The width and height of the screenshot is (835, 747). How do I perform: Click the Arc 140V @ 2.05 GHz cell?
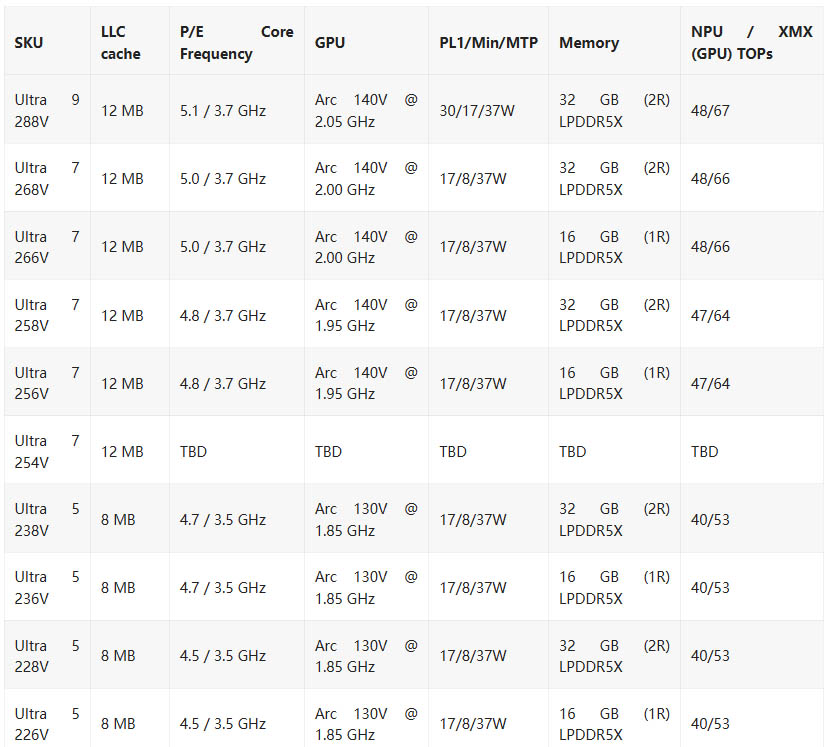pyautogui.click(x=365, y=111)
